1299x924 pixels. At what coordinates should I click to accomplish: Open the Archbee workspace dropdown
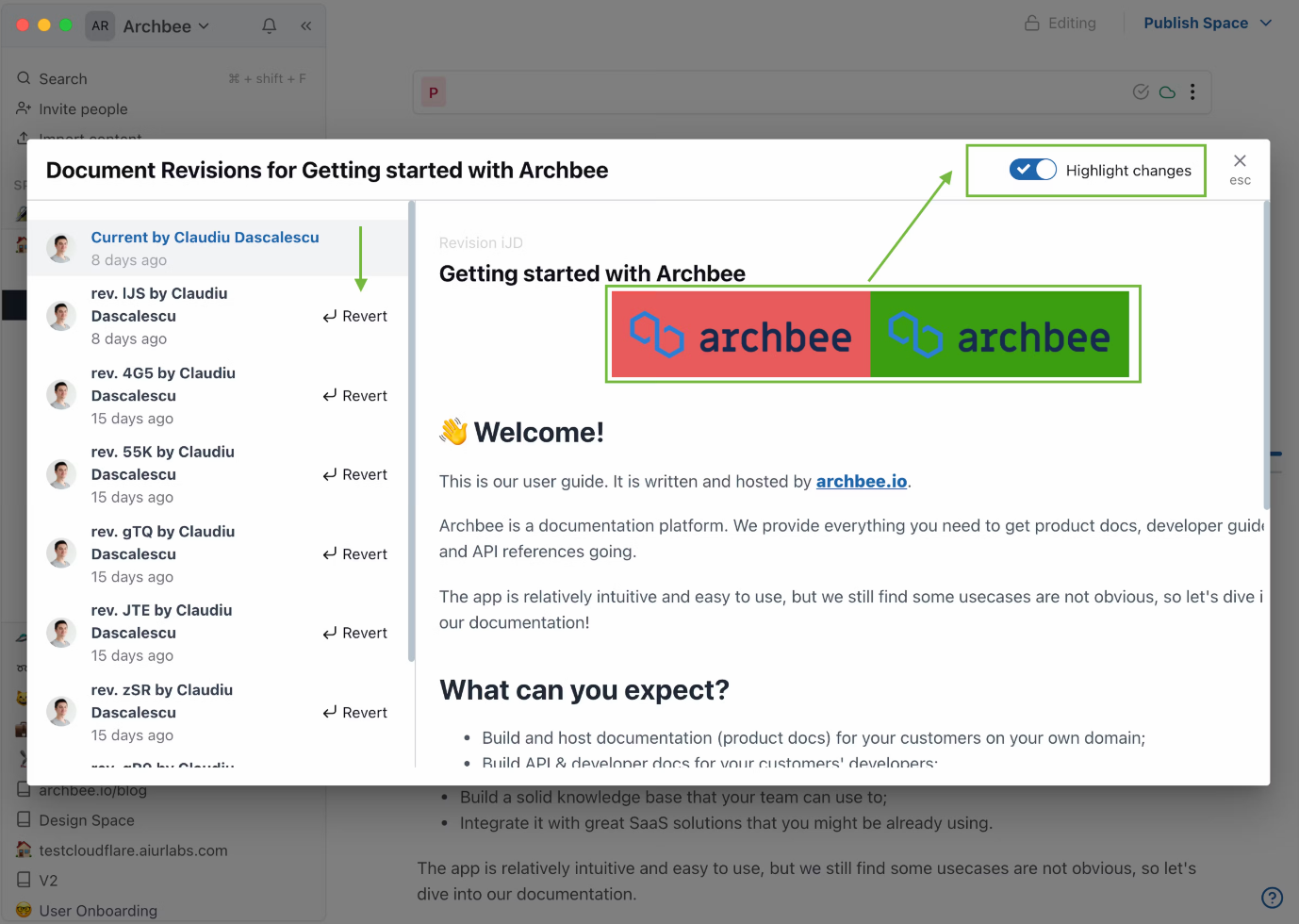tap(166, 25)
